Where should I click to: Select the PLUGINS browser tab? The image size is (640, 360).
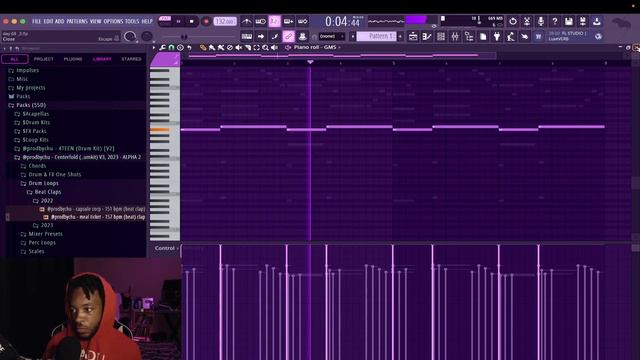[73, 59]
